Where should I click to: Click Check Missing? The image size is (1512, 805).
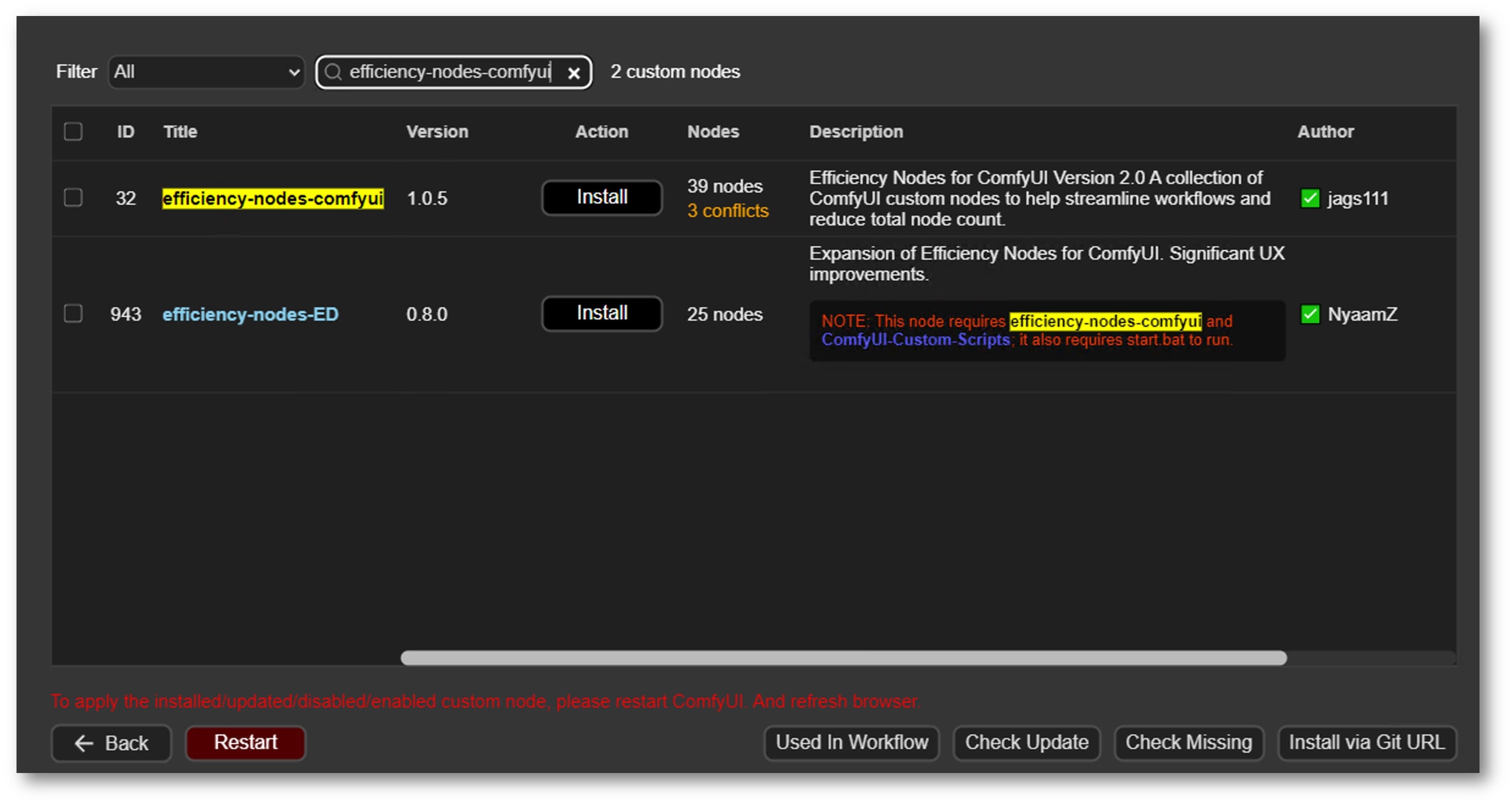click(1188, 743)
